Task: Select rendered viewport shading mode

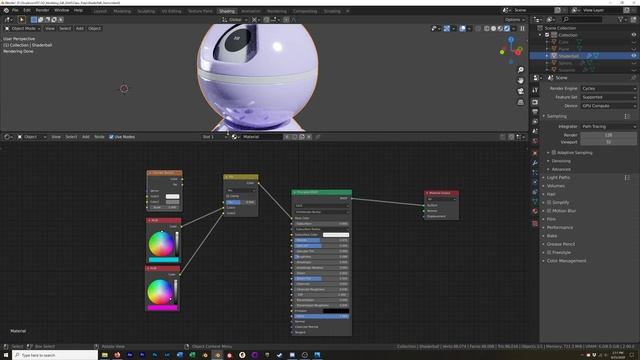Action: (x=507, y=29)
